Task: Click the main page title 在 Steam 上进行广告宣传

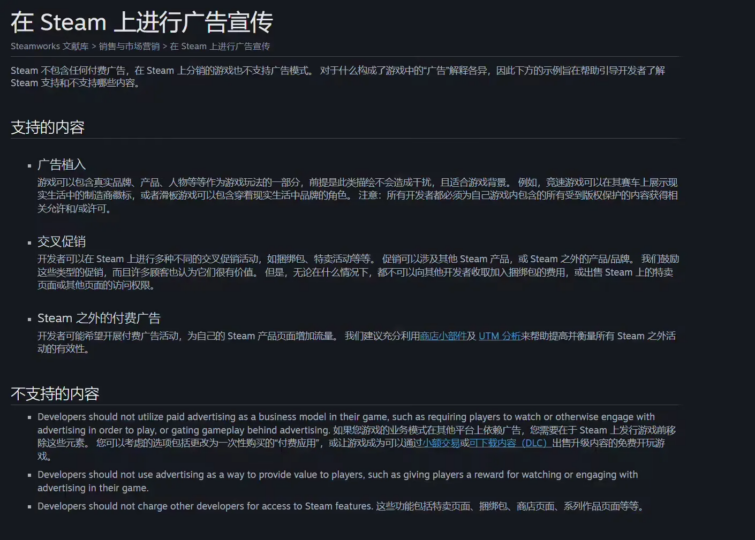Action: tap(141, 21)
